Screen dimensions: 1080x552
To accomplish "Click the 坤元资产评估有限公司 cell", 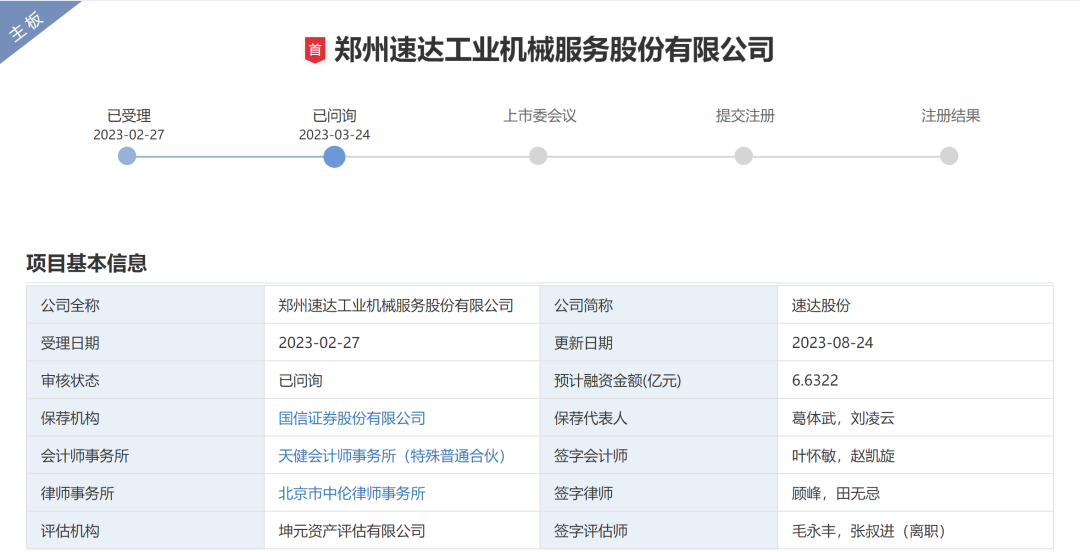I will 402,531.
